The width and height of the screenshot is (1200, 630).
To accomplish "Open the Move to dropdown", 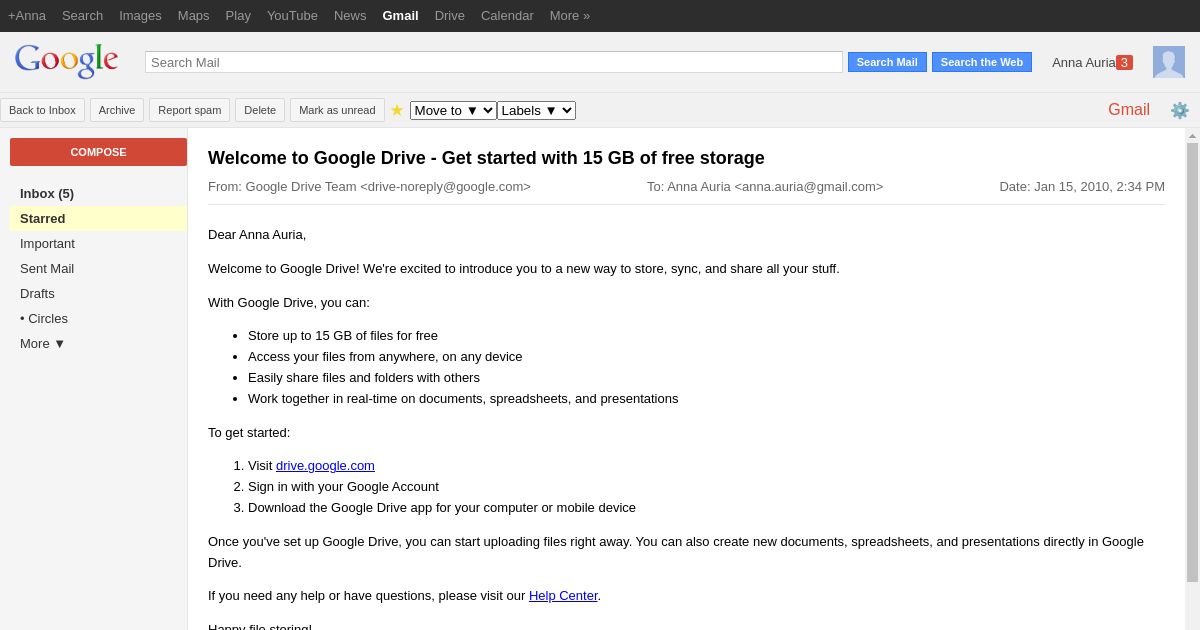I will point(452,110).
